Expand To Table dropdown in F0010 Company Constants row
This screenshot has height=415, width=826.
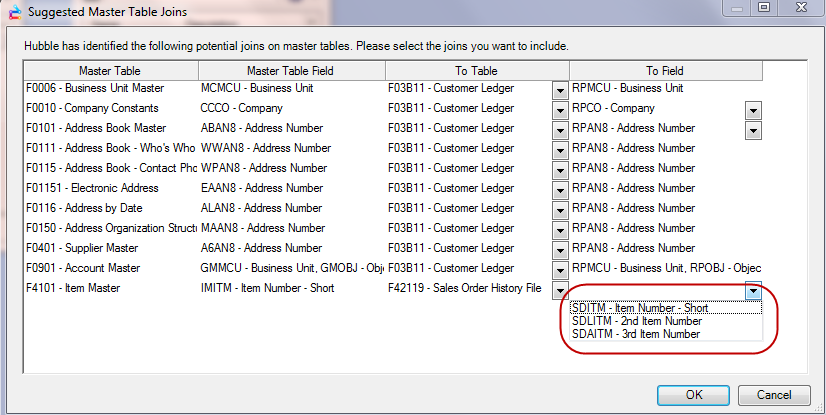[x=560, y=109]
